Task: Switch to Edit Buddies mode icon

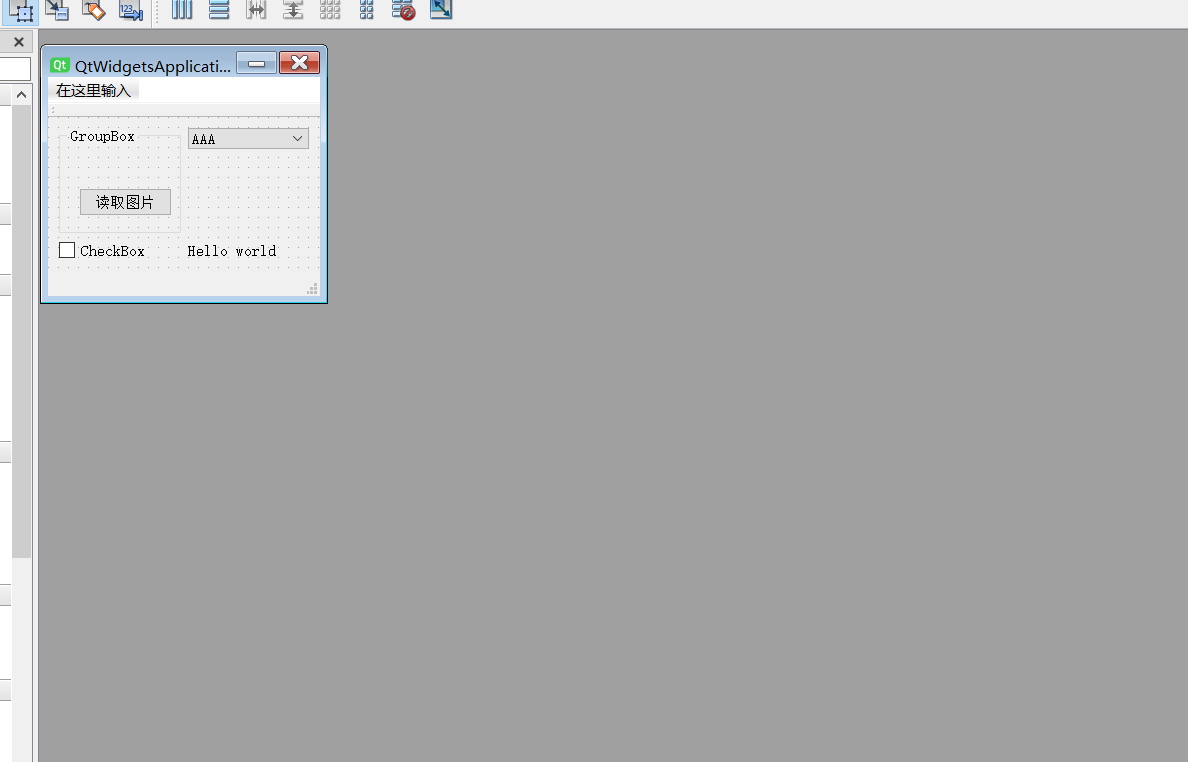Action: coord(93,10)
